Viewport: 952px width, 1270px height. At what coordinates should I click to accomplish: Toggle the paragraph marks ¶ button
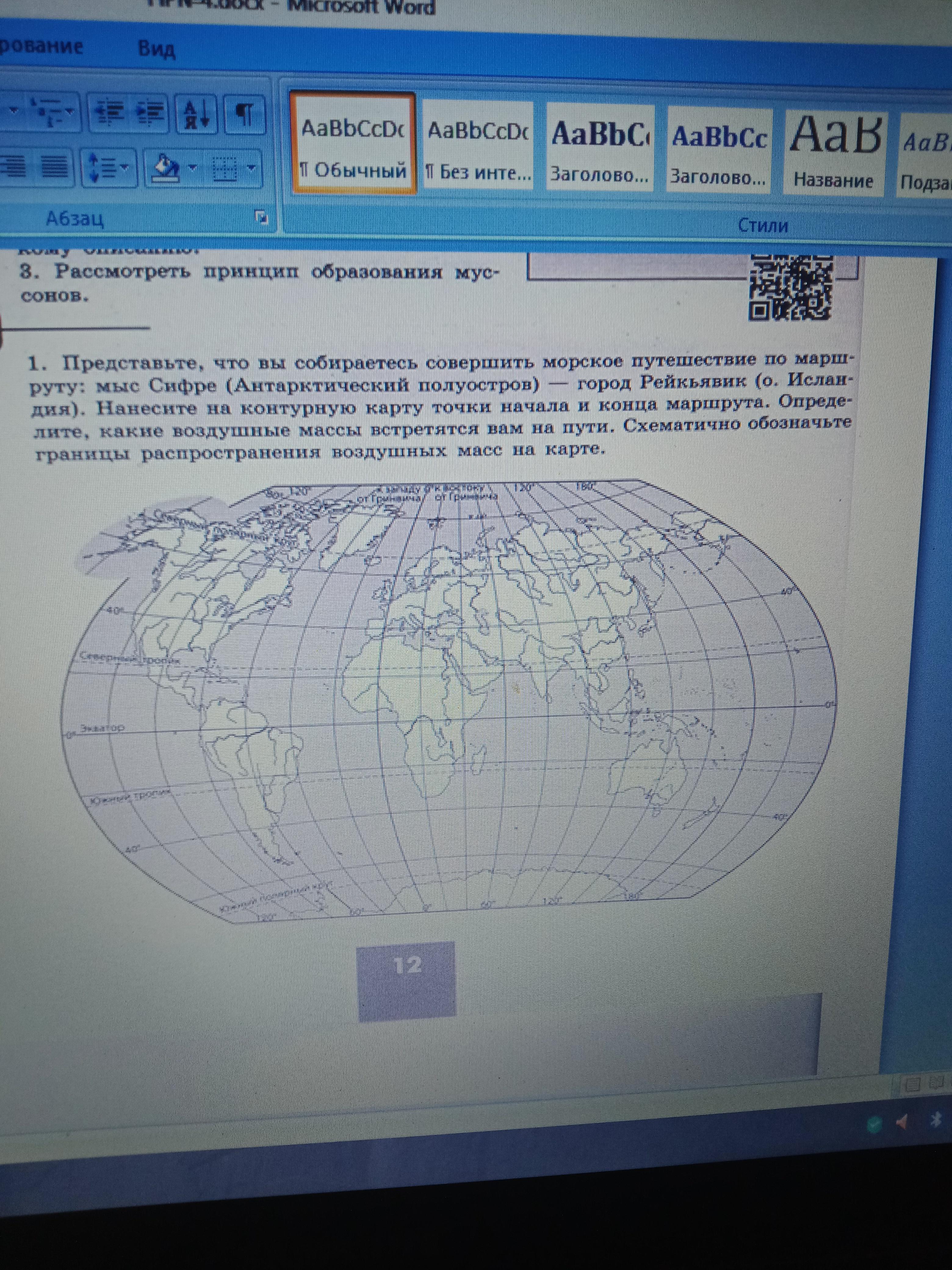[245, 114]
